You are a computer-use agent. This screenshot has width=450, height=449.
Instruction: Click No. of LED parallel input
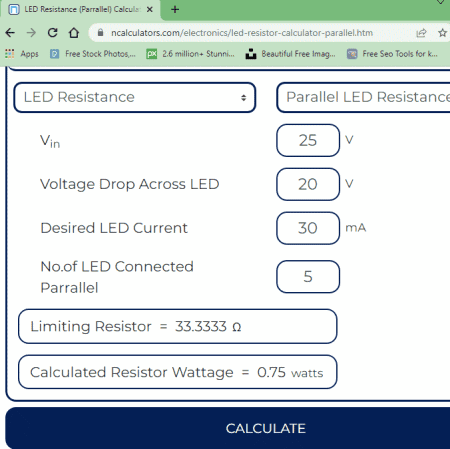[x=308, y=277]
